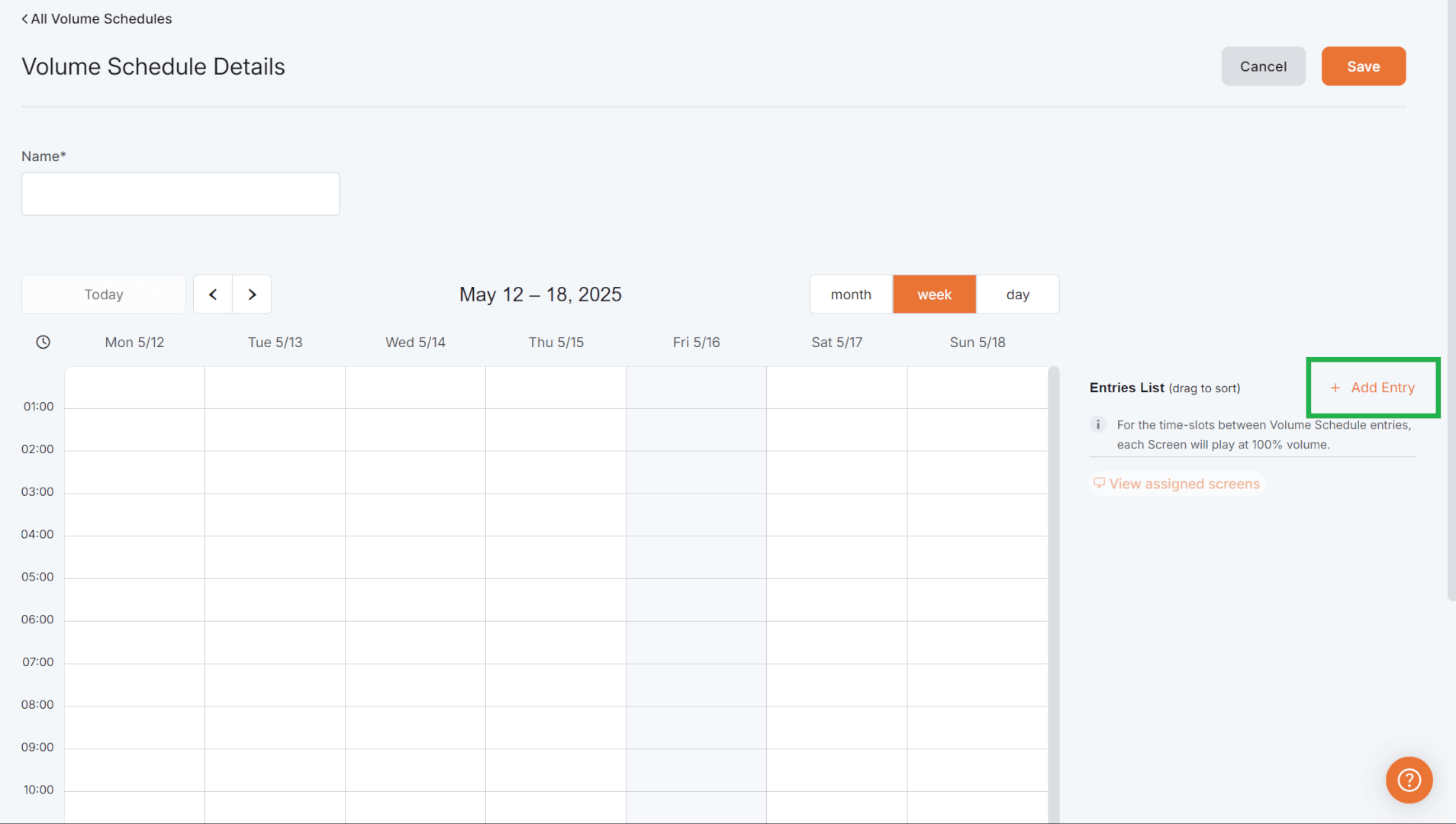The width and height of the screenshot is (1456, 824).
Task: Click the clock icon beside day headers
Action: (43, 343)
